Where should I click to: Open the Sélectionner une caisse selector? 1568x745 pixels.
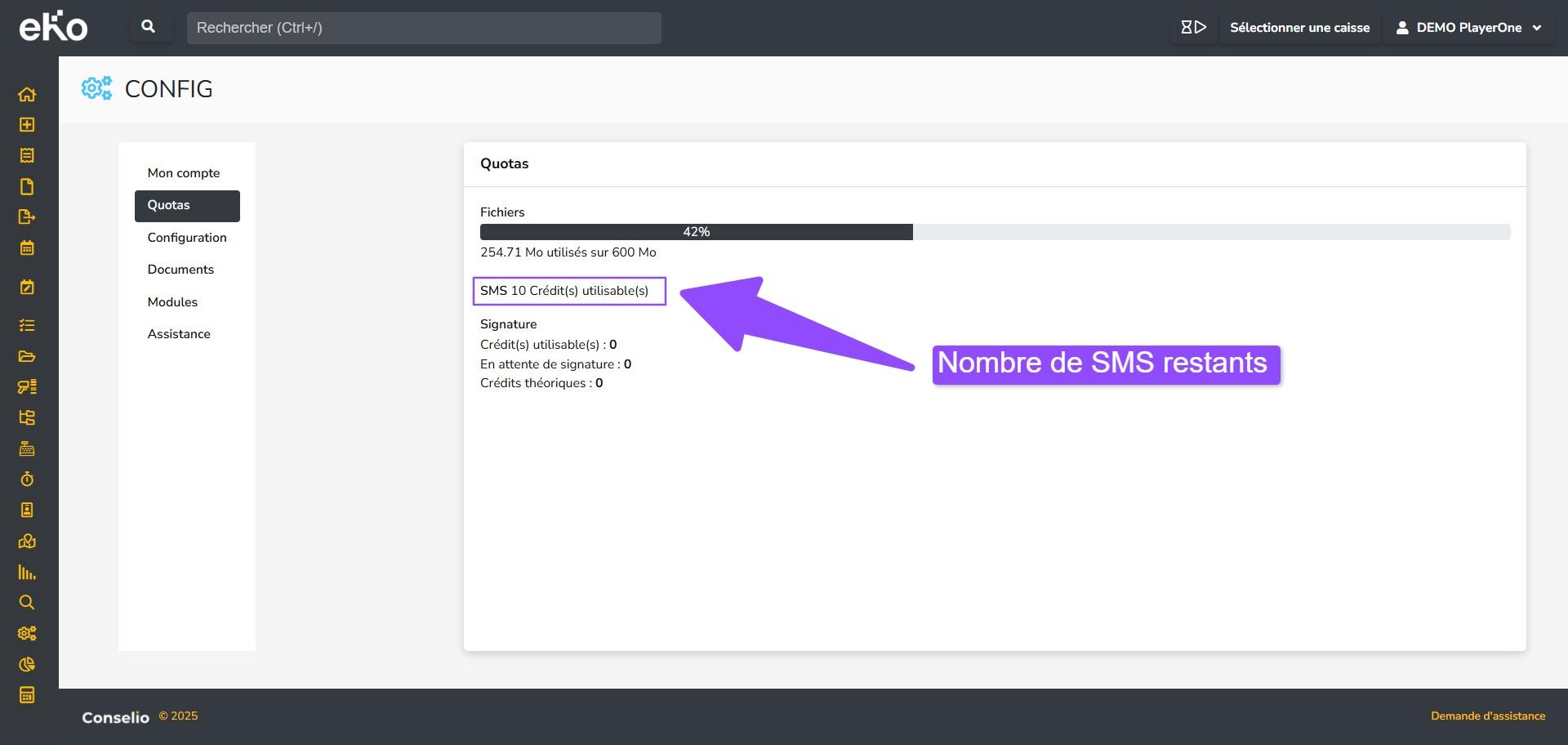tap(1299, 28)
